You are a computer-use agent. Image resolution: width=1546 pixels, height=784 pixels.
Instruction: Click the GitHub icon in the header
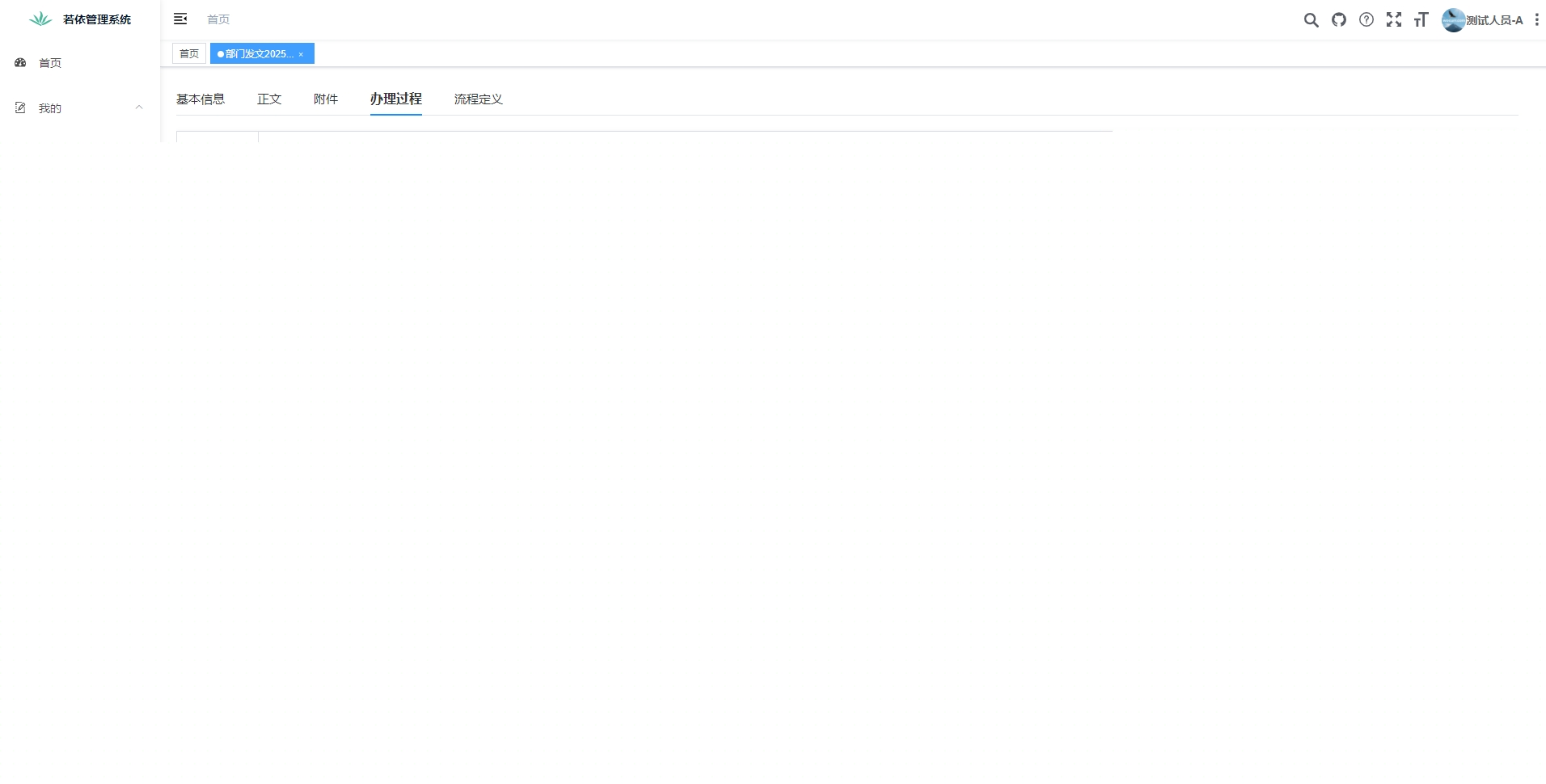[1338, 19]
